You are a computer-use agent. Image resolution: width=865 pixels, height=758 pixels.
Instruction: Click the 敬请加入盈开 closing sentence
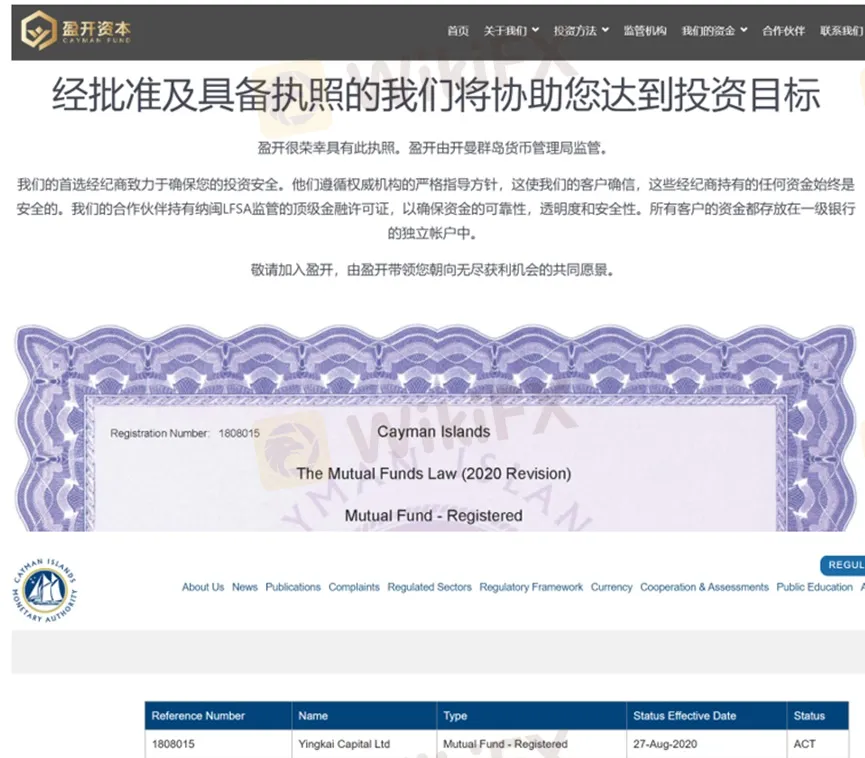pyautogui.click(x=433, y=270)
